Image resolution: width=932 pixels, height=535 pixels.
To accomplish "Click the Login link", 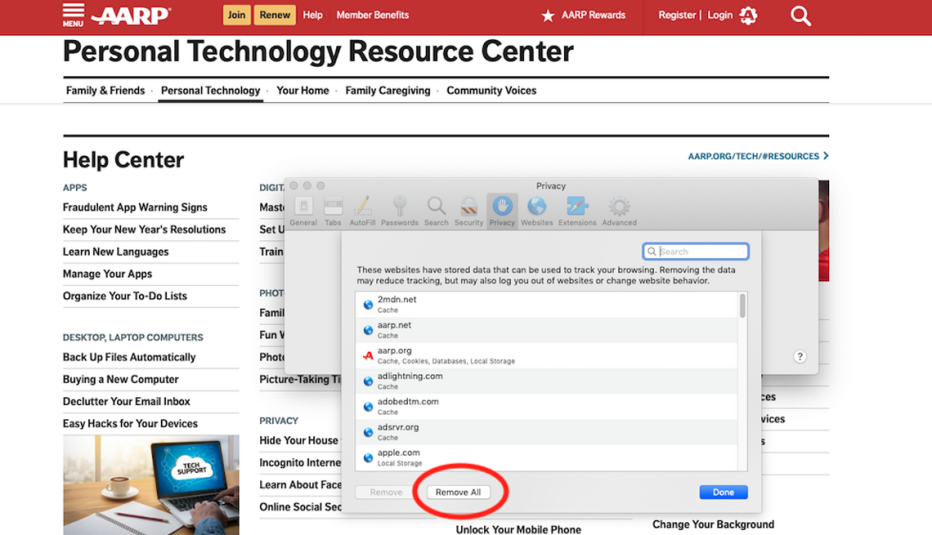I will tap(720, 15).
